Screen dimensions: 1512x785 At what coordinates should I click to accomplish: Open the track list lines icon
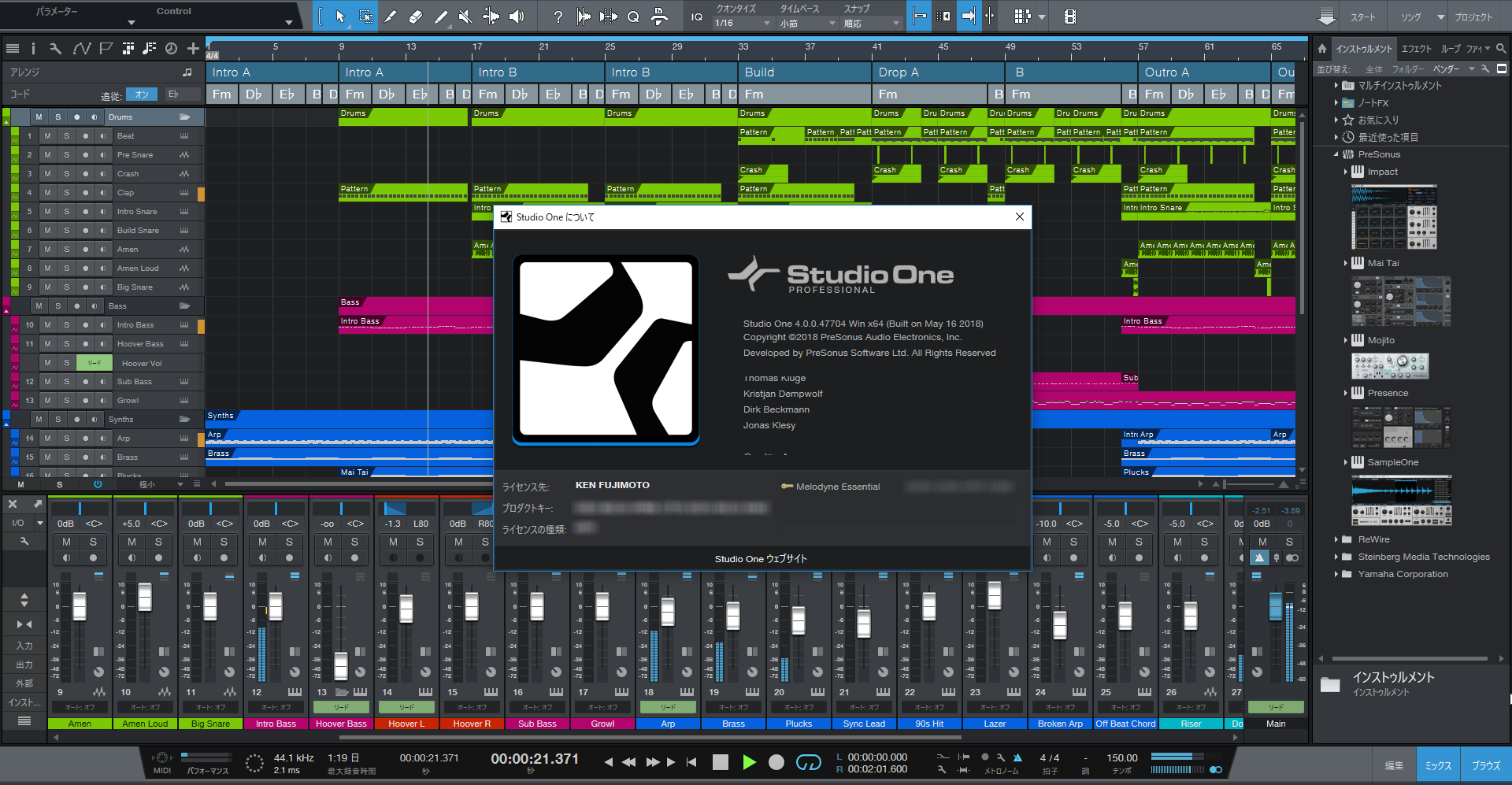point(13,49)
